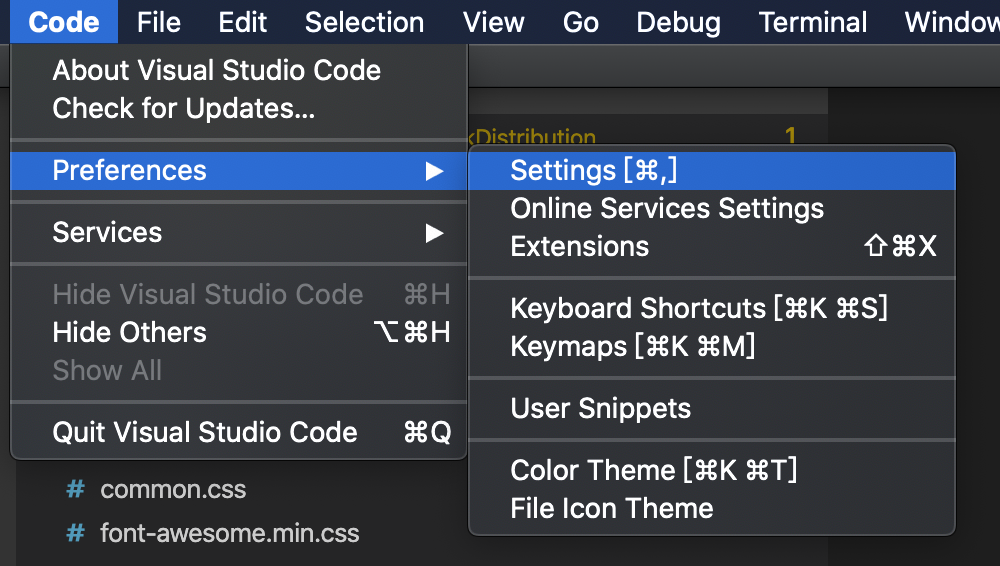Click the CSS hash icon beside font-awesome.min.css

[75, 533]
